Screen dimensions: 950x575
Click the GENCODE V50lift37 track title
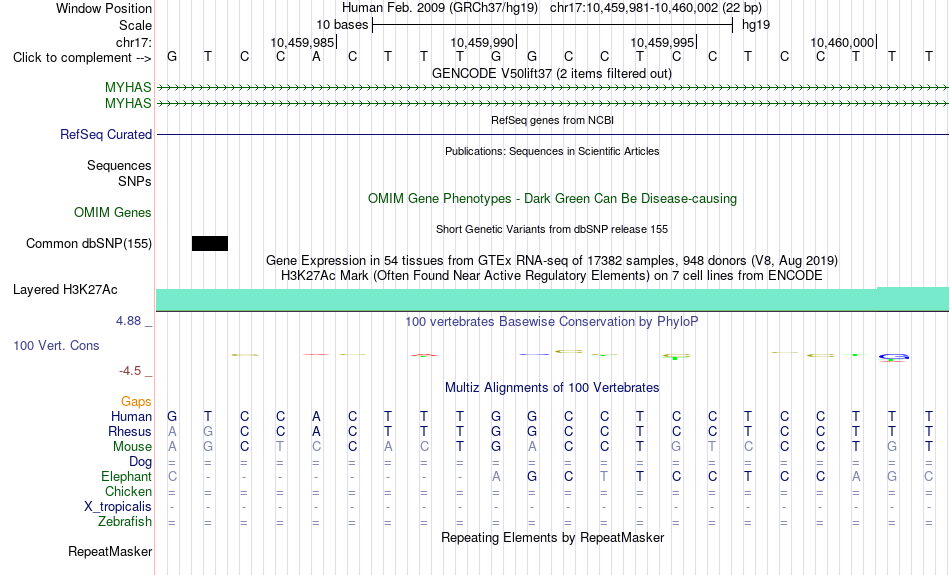[x=552, y=73]
